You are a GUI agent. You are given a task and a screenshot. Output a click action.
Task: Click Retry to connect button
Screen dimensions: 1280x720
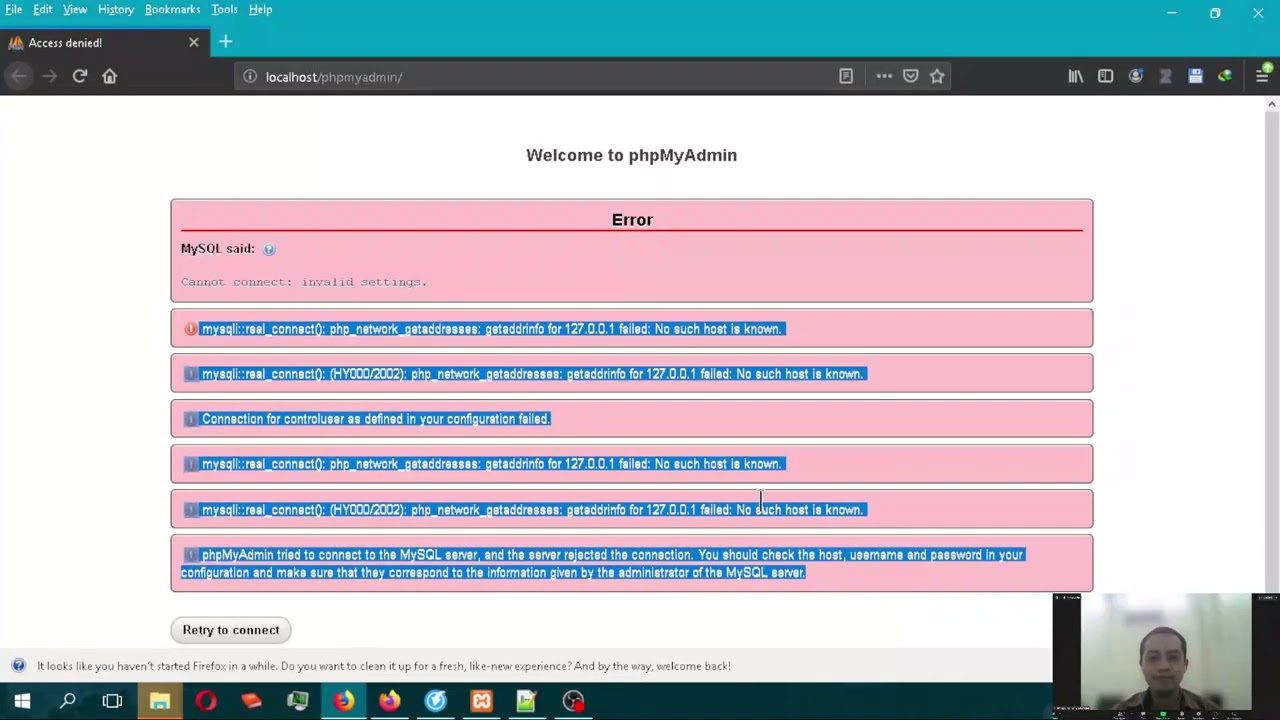click(x=231, y=630)
